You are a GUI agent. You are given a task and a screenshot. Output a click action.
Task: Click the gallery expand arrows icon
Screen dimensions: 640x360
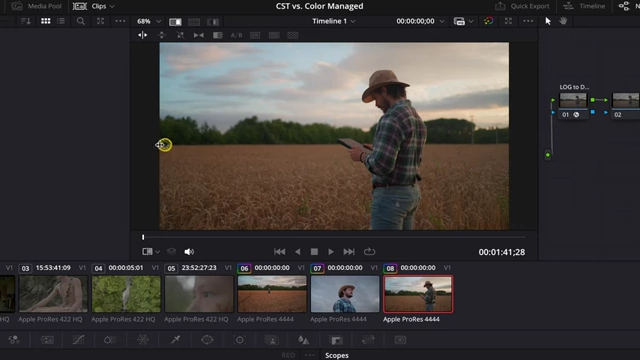tap(100, 21)
